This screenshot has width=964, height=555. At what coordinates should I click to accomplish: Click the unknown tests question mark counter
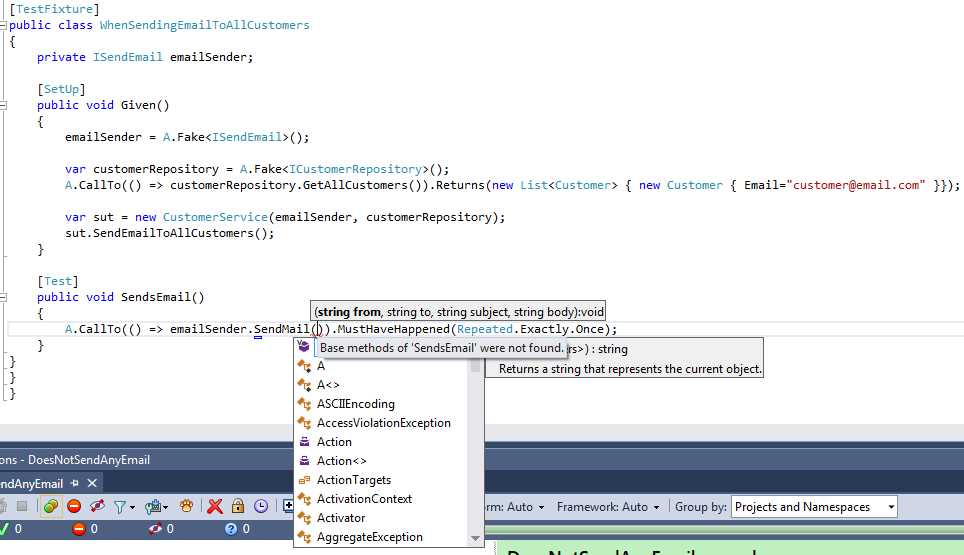coord(237,529)
